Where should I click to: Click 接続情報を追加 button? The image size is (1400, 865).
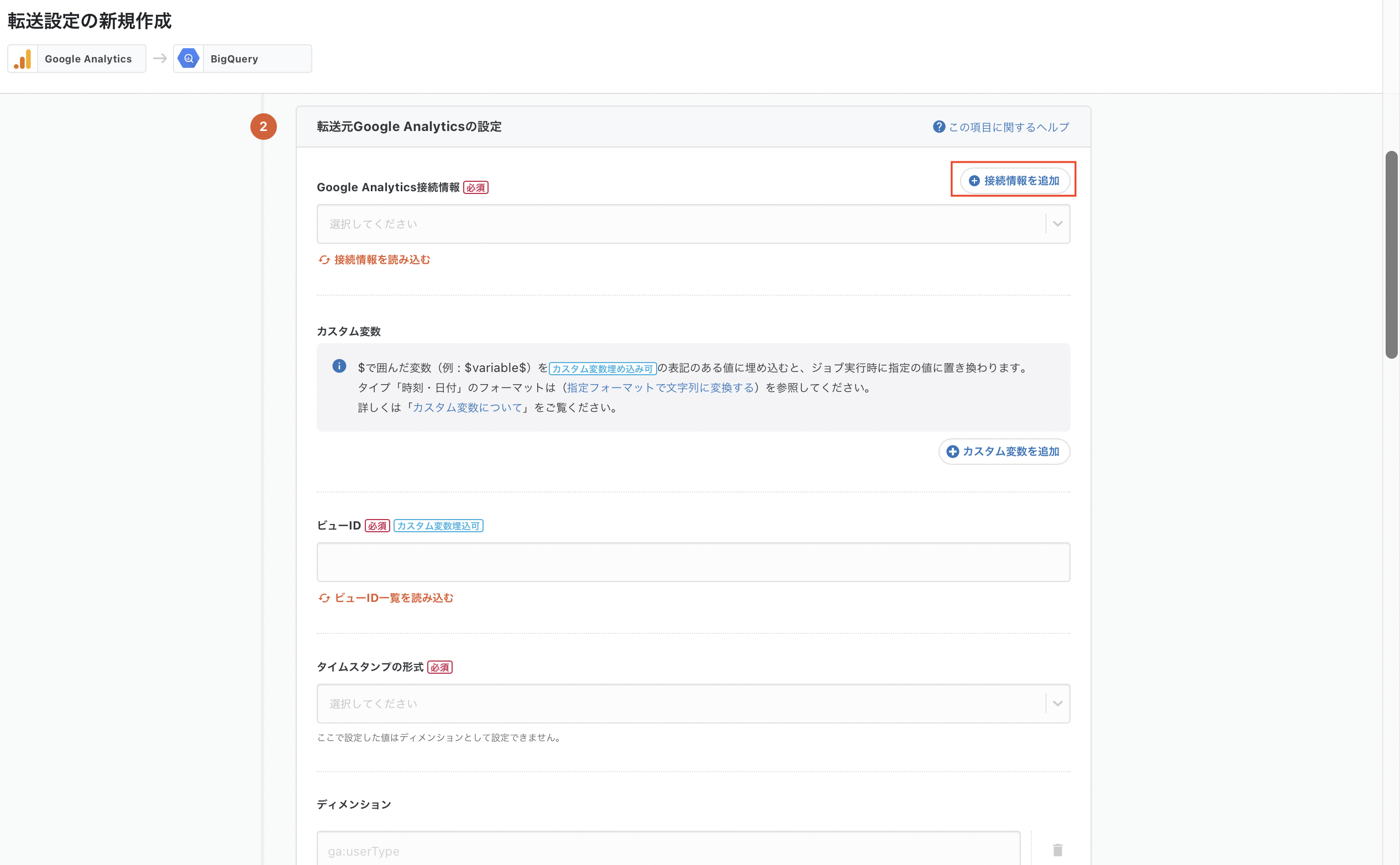coord(1015,181)
